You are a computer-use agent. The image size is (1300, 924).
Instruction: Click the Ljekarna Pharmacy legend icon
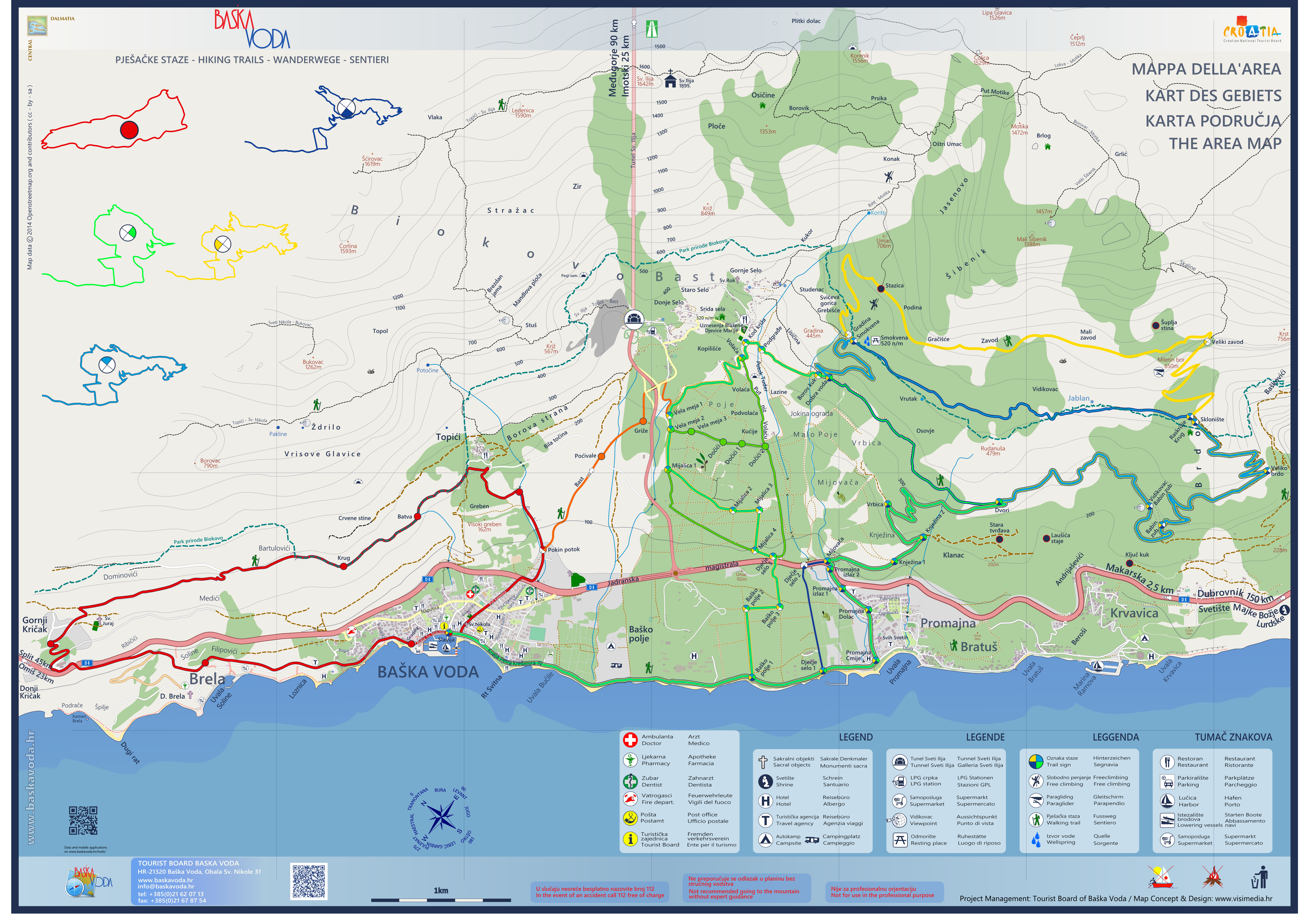click(630, 760)
